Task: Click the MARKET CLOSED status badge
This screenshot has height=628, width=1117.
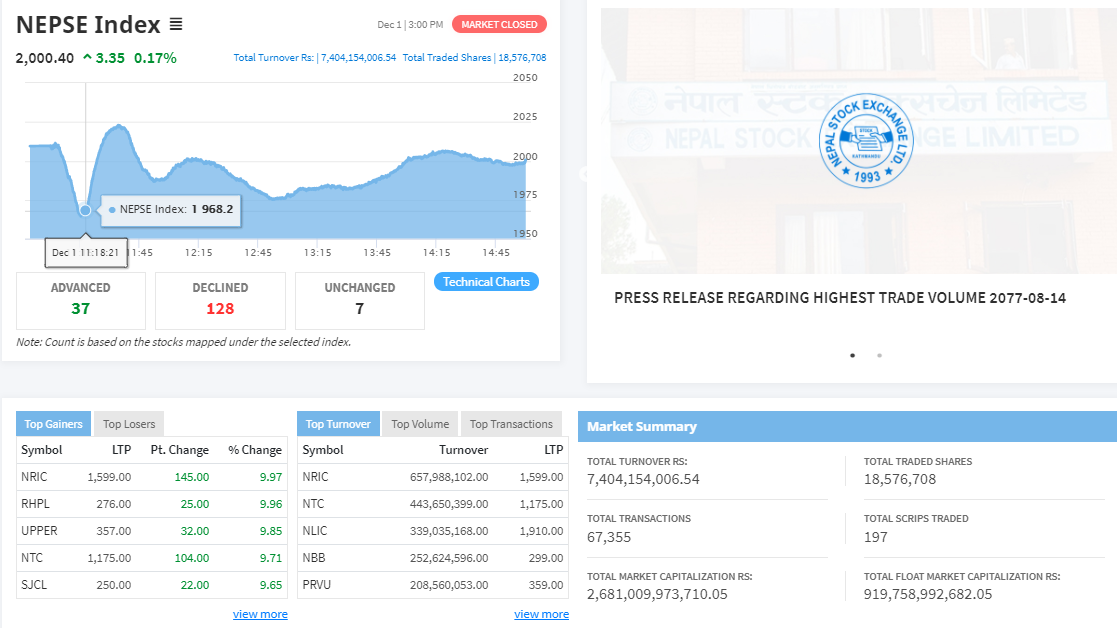Action: tap(499, 24)
